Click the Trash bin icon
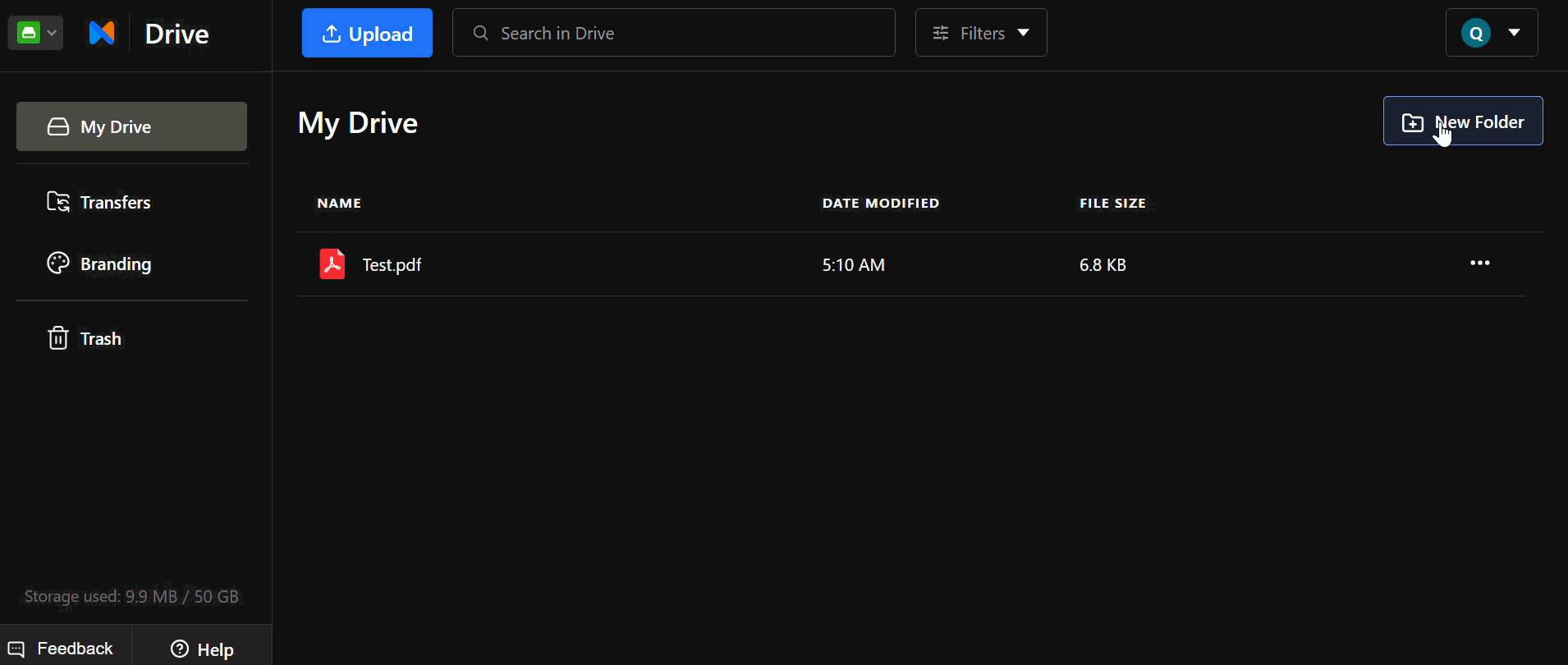 [x=57, y=338]
